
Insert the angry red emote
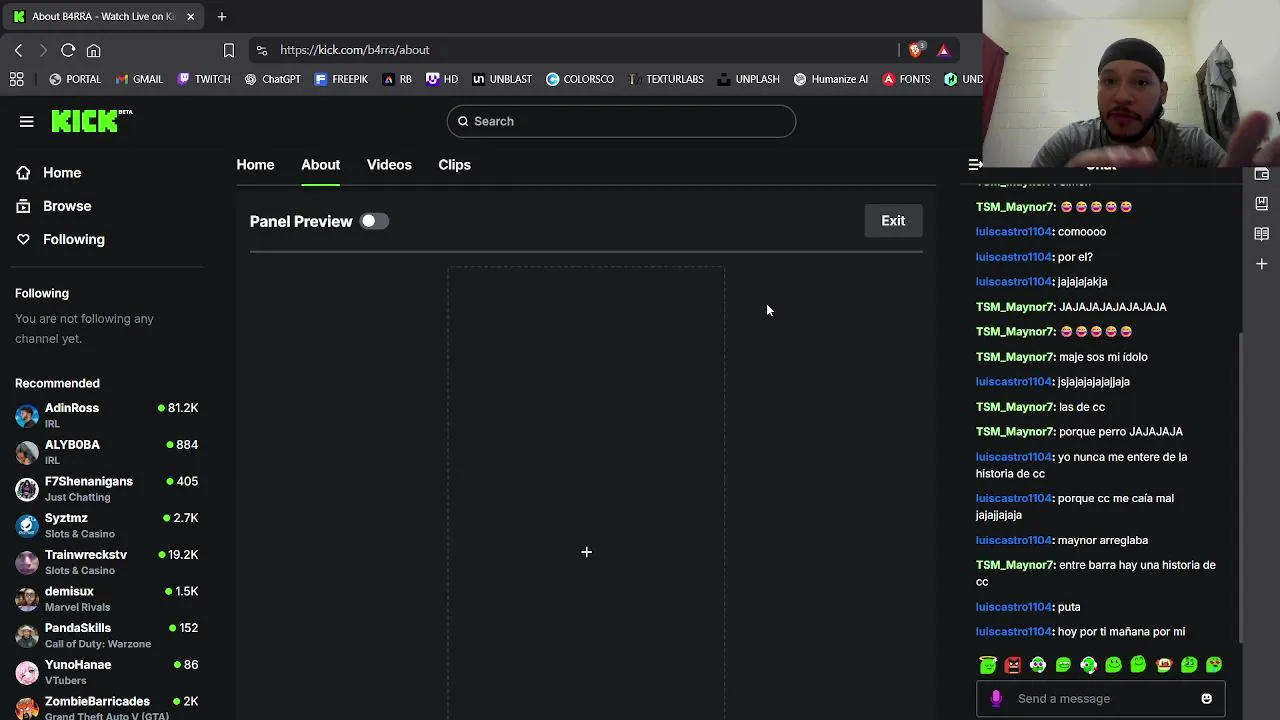pos(1013,665)
